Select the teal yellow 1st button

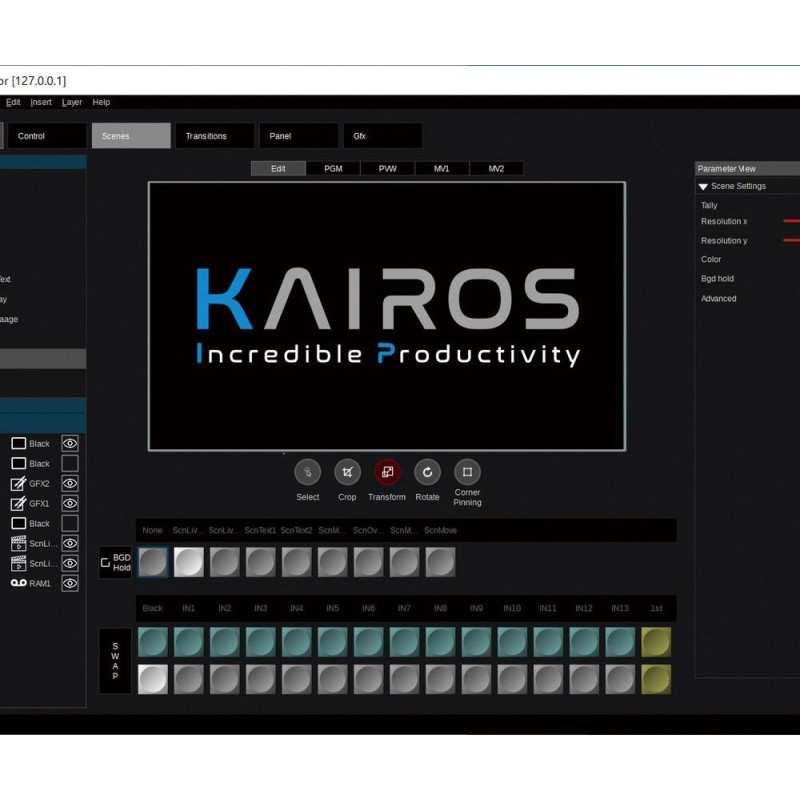(x=656, y=642)
